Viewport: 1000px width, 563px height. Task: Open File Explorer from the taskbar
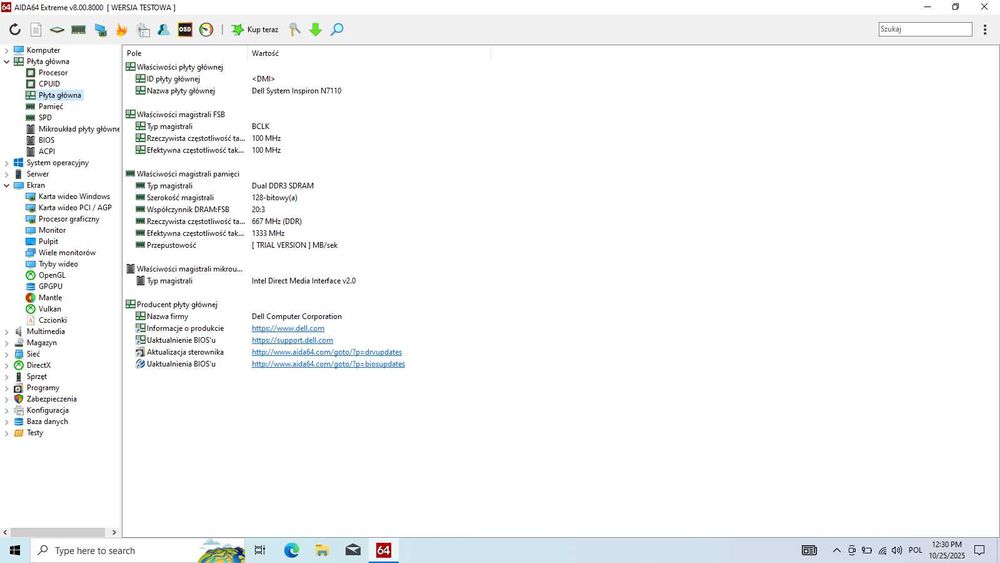[x=322, y=550]
